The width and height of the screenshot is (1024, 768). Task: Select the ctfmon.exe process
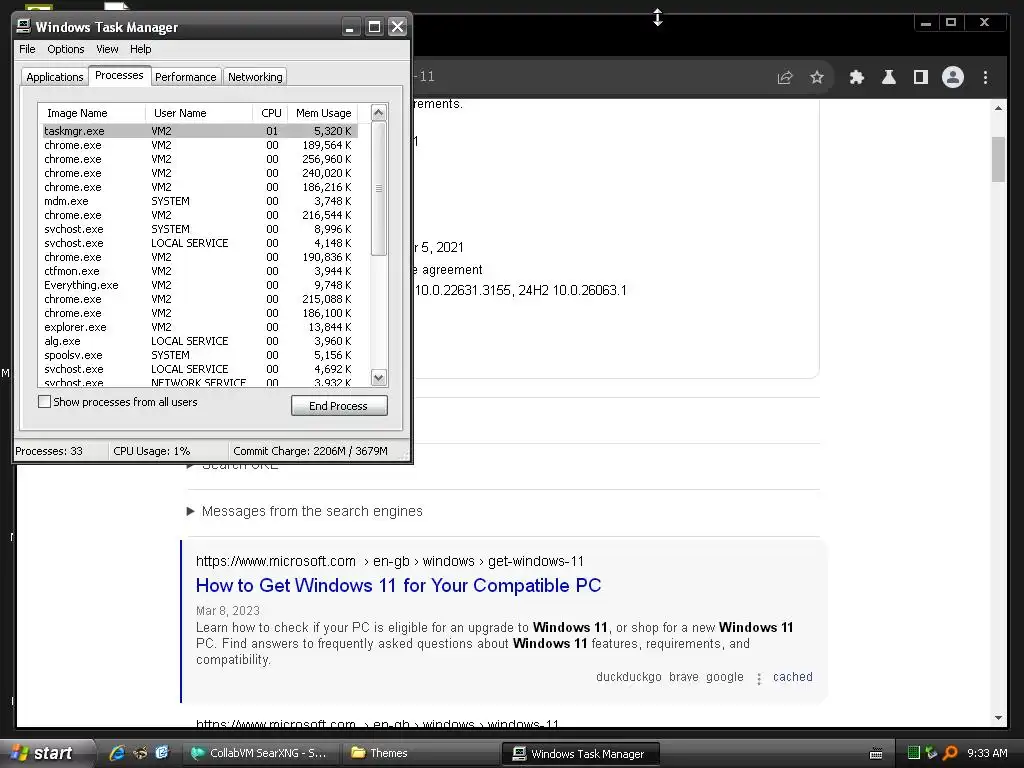tap(200, 271)
